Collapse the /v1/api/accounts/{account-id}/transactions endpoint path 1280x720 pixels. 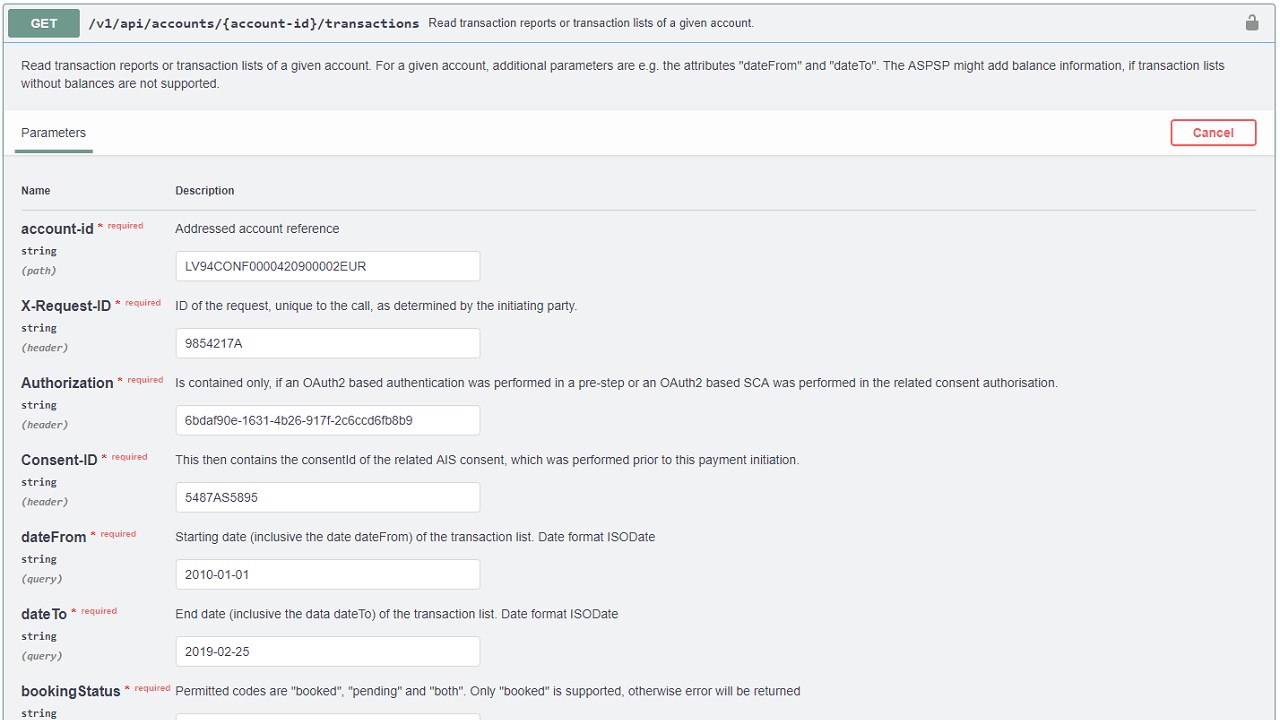tap(253, 23)
